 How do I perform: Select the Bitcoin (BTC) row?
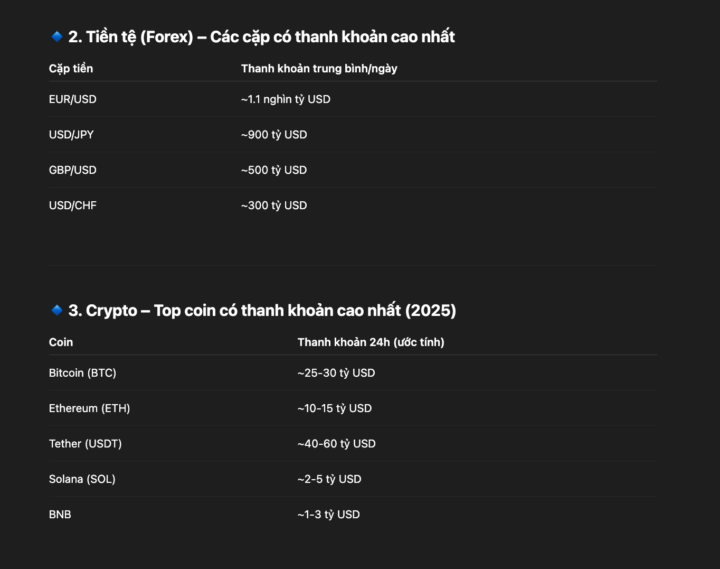tap(353, 373)
